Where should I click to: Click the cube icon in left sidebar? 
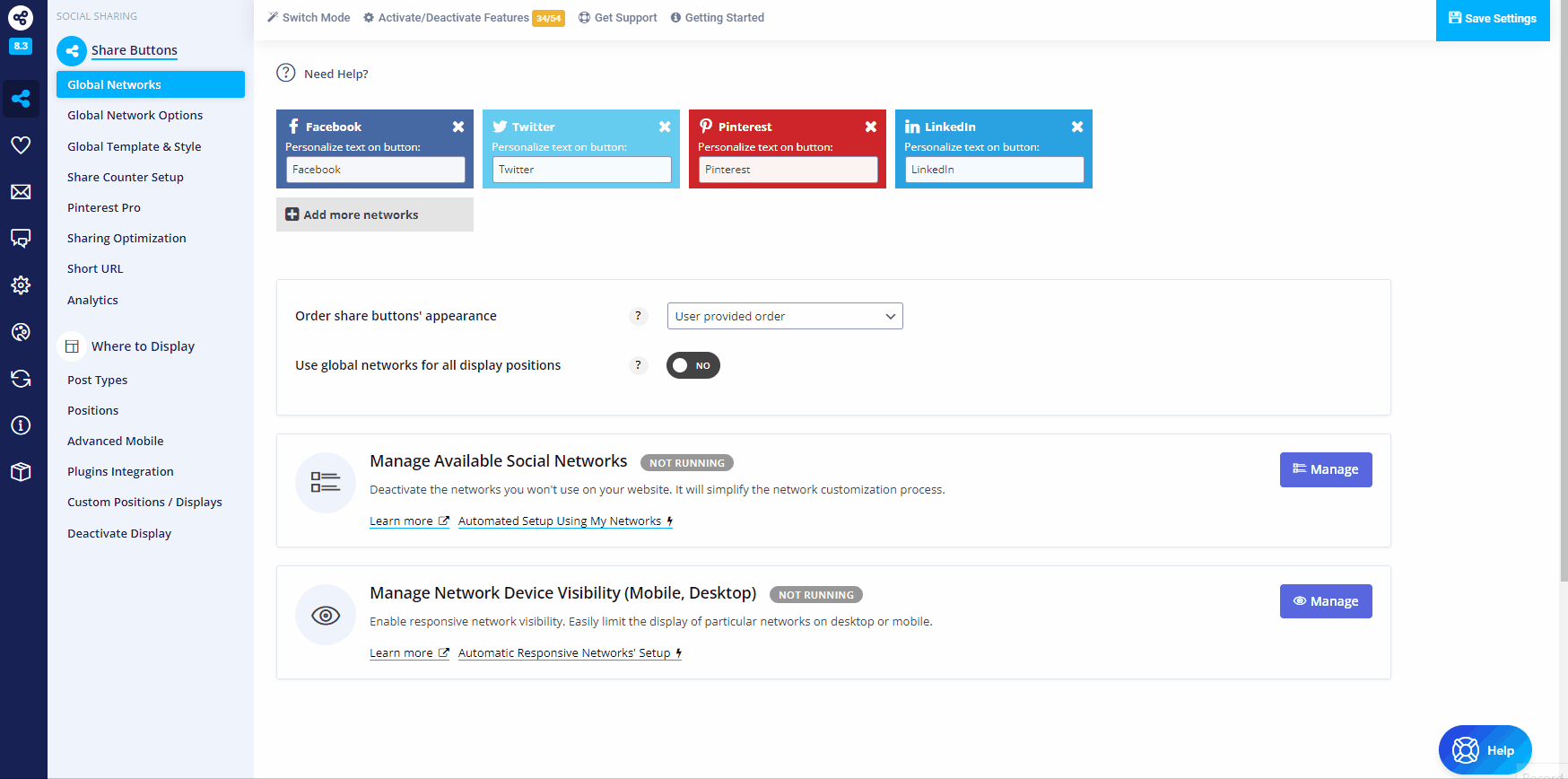(21, 472)
